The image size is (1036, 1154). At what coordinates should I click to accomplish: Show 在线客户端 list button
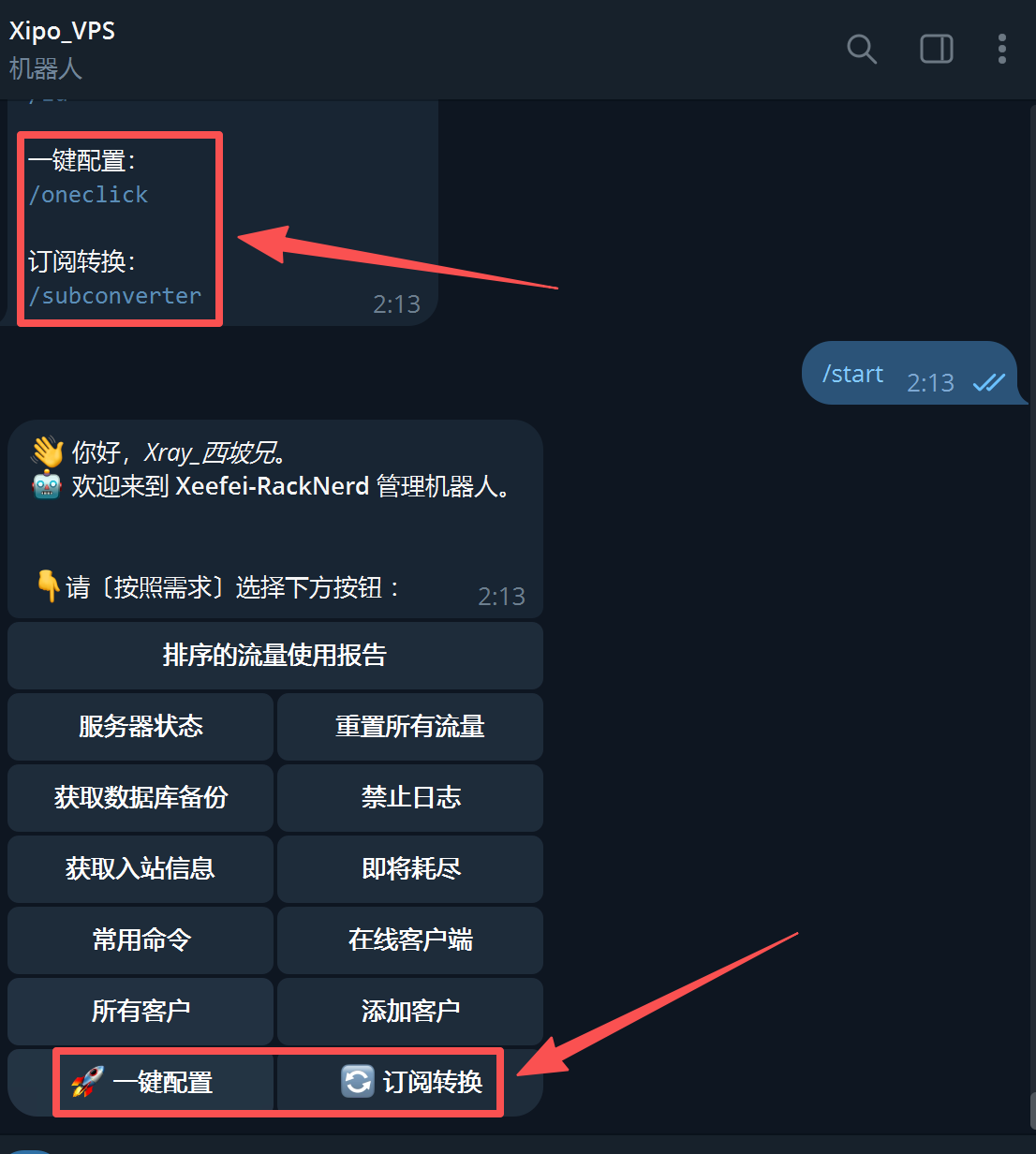click(410, 940)
